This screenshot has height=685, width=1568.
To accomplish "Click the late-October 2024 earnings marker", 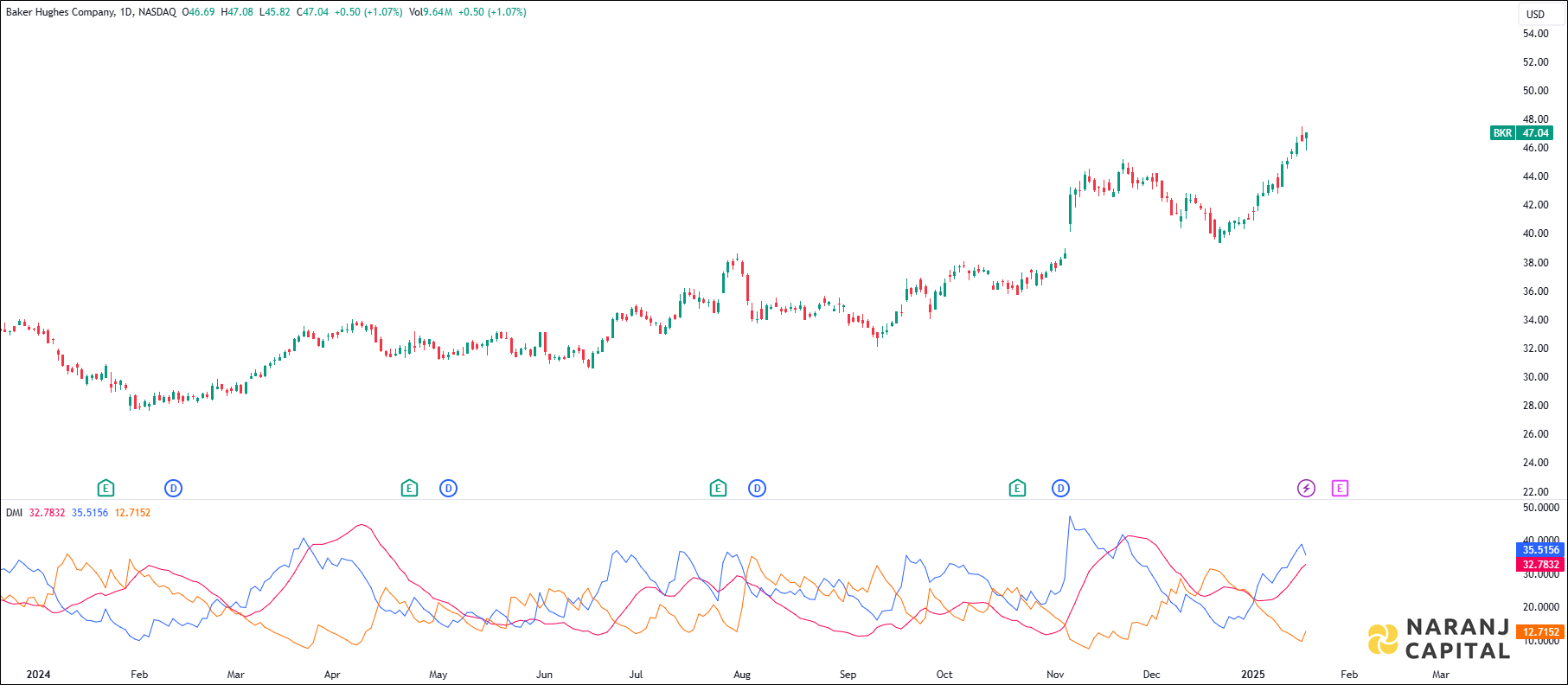I will click(1017, 489).
